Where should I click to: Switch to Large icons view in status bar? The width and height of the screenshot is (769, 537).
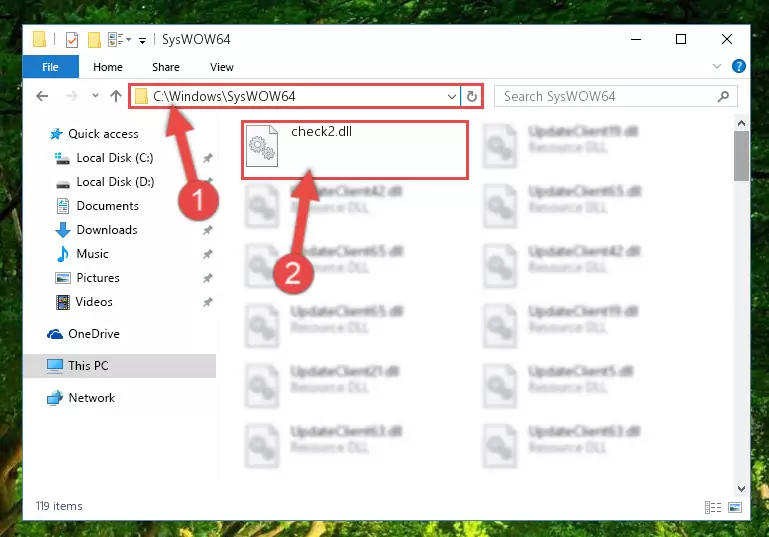(x=735, y=508)
